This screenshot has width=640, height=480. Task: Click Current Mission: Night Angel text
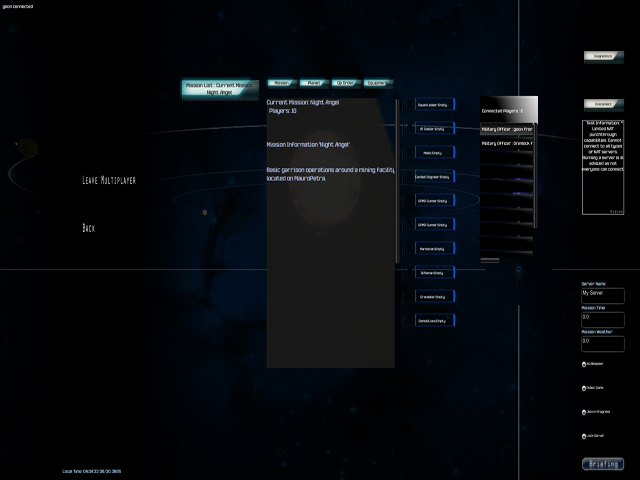(303, 102)
